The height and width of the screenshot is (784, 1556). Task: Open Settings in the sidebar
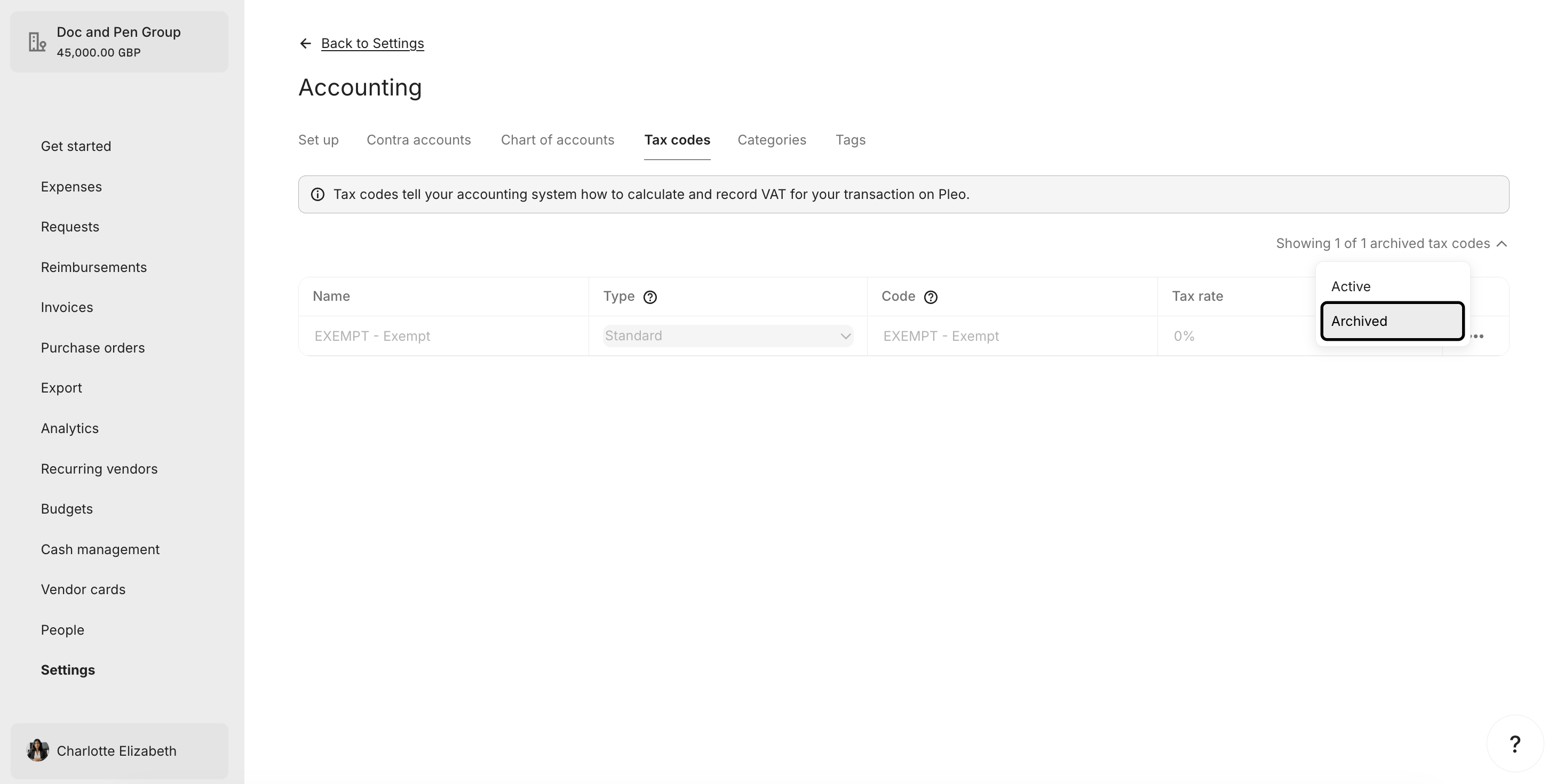click(68, 670)
